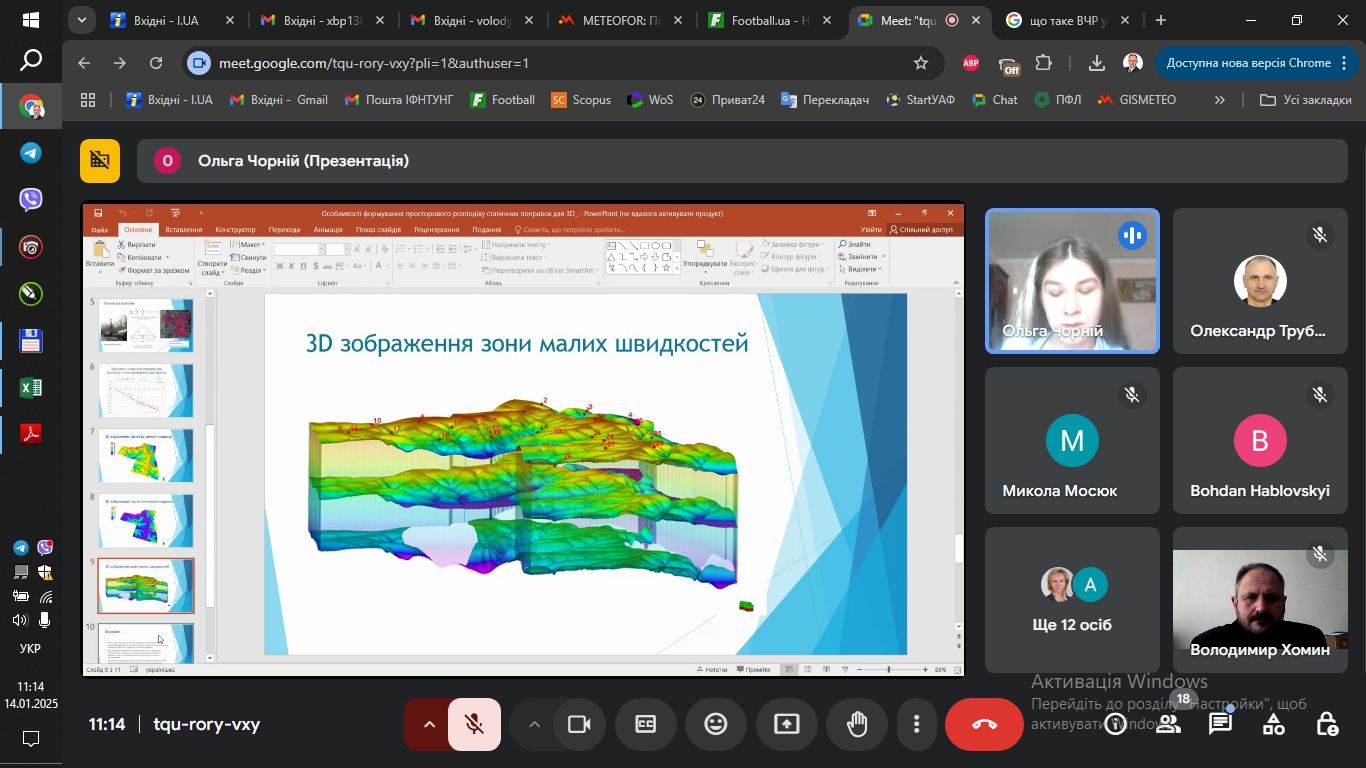Click the Ще 12 осіб participants tile
This screenshot has height=768, width=1366.
(x=1072, y=600)
